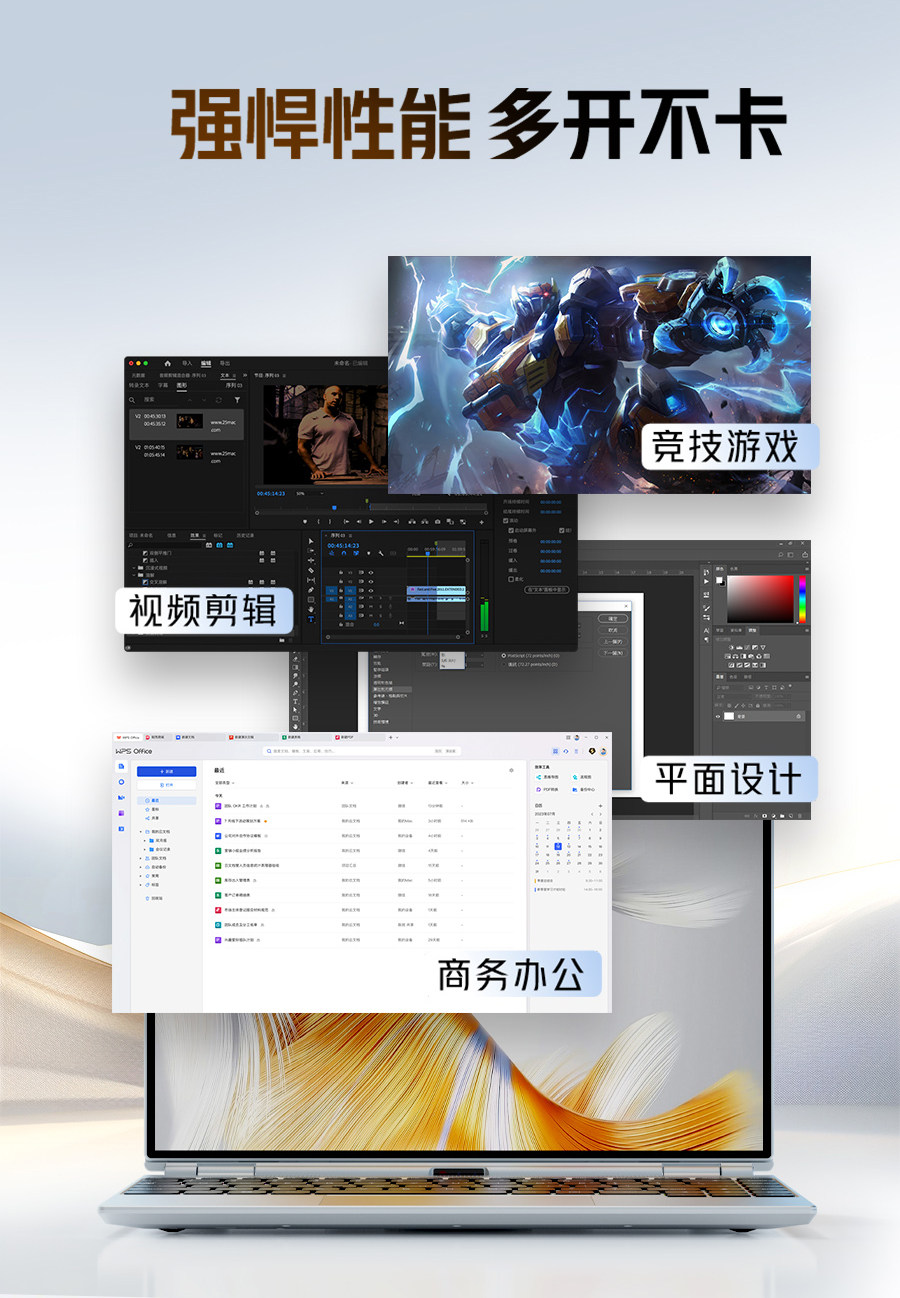This screenshot has height=1298, width=900.
Task: Click the rainbow hue slider in the Color panel
Action: (x=803, y=599)
